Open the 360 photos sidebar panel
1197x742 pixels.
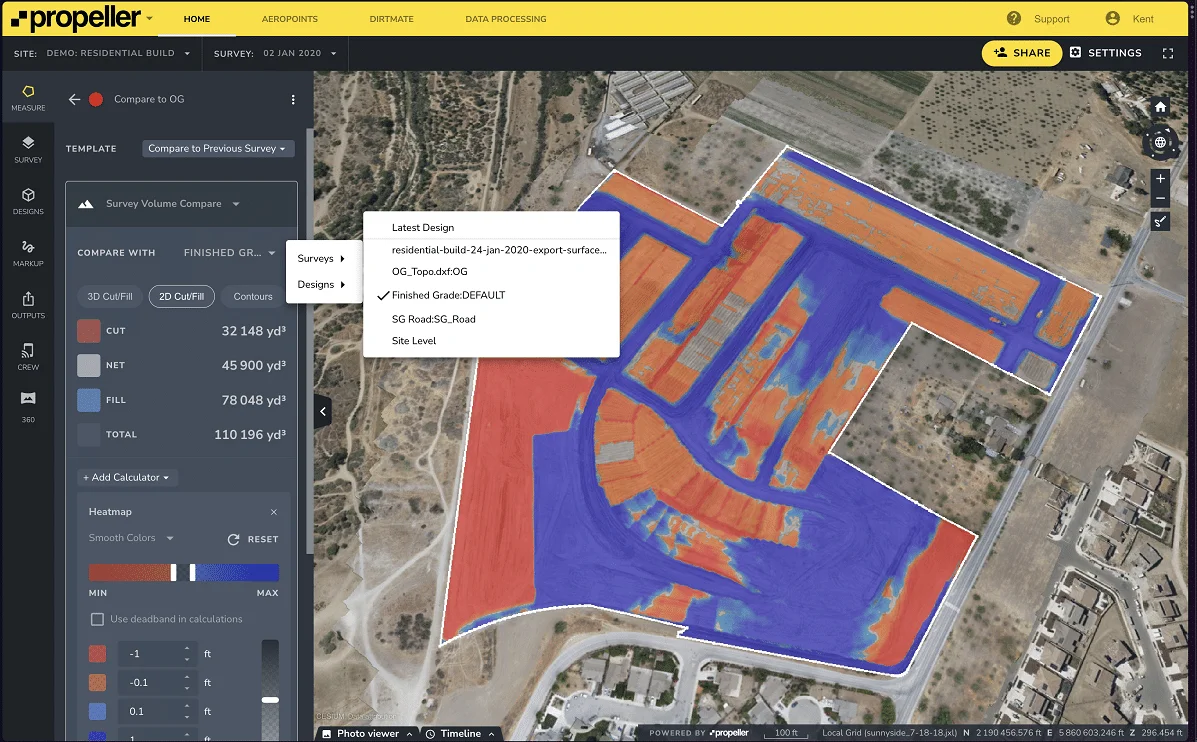click(x=28, y=407)
